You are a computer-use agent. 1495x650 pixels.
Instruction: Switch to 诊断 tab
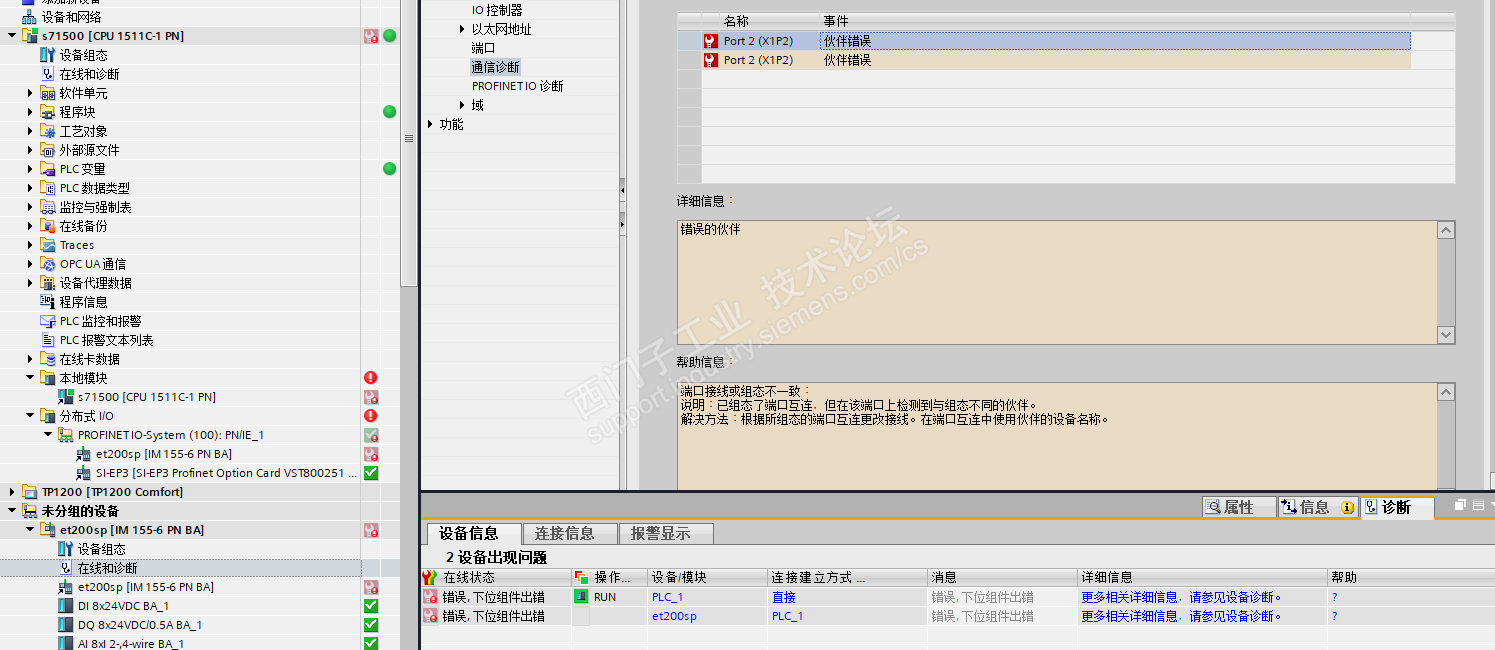click(x=1396, y=507)
